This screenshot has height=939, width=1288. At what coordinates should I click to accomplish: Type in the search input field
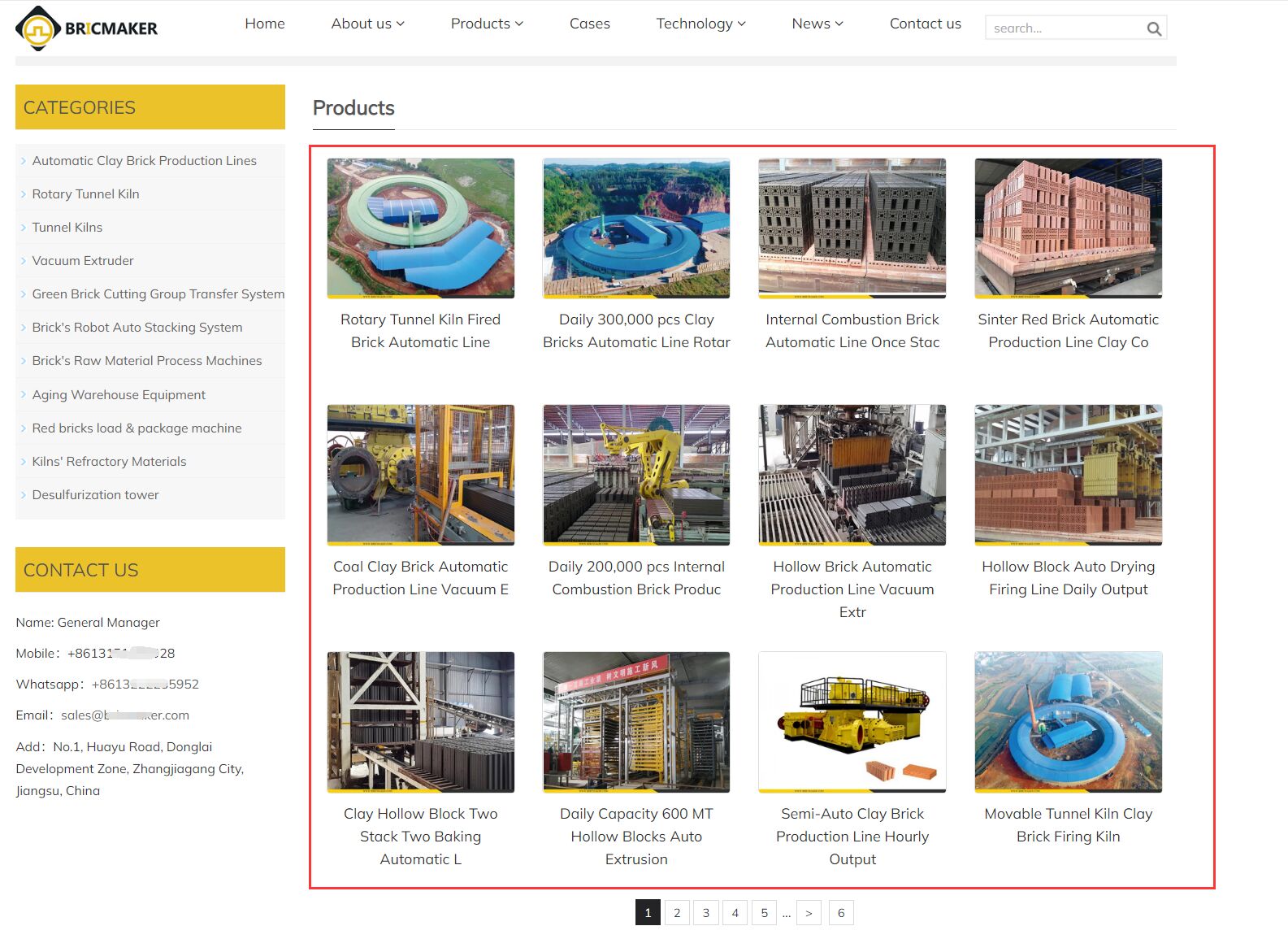pos(1065,28)
